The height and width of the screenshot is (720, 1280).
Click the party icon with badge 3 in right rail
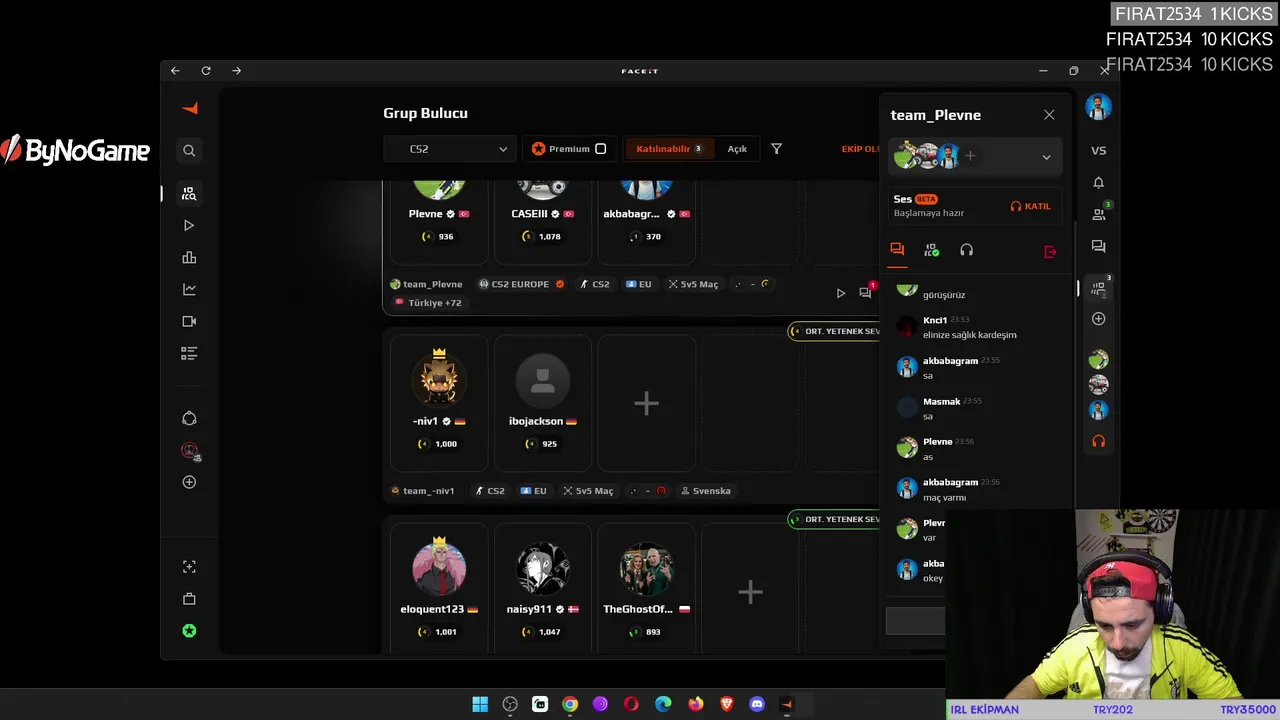1099,288
